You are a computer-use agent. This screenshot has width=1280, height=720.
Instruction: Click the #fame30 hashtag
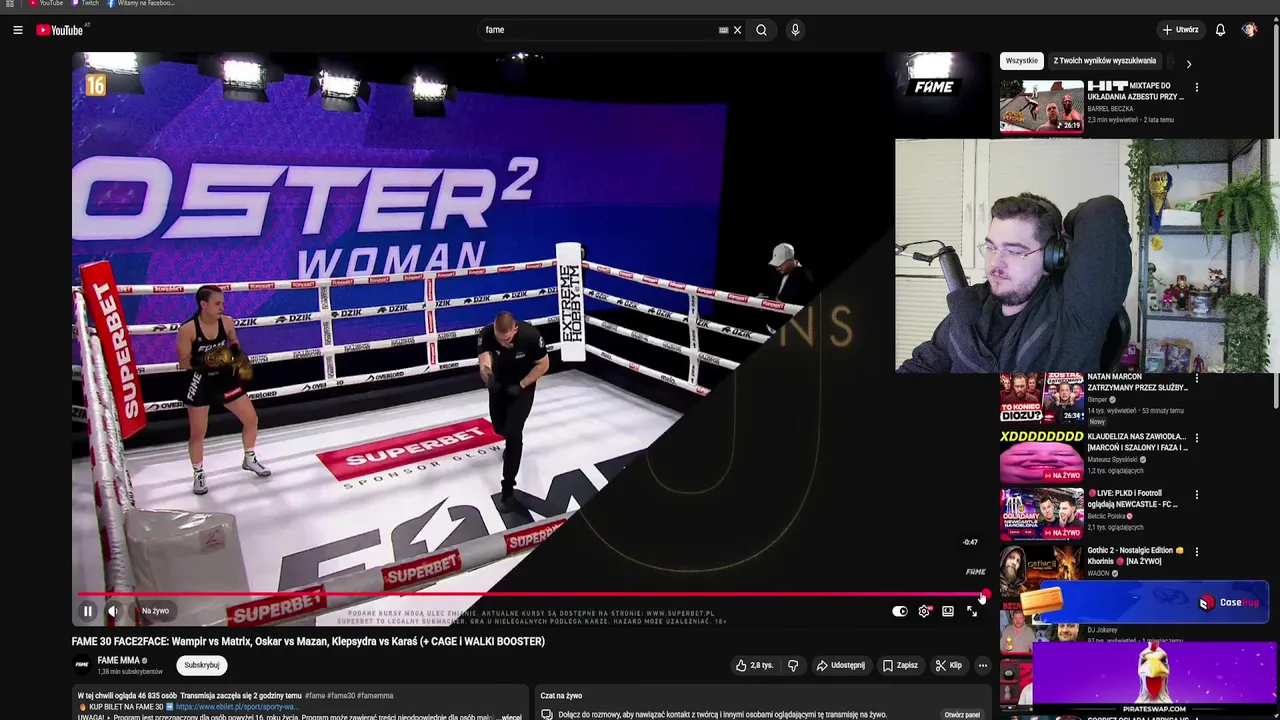[x=339, y=696]
